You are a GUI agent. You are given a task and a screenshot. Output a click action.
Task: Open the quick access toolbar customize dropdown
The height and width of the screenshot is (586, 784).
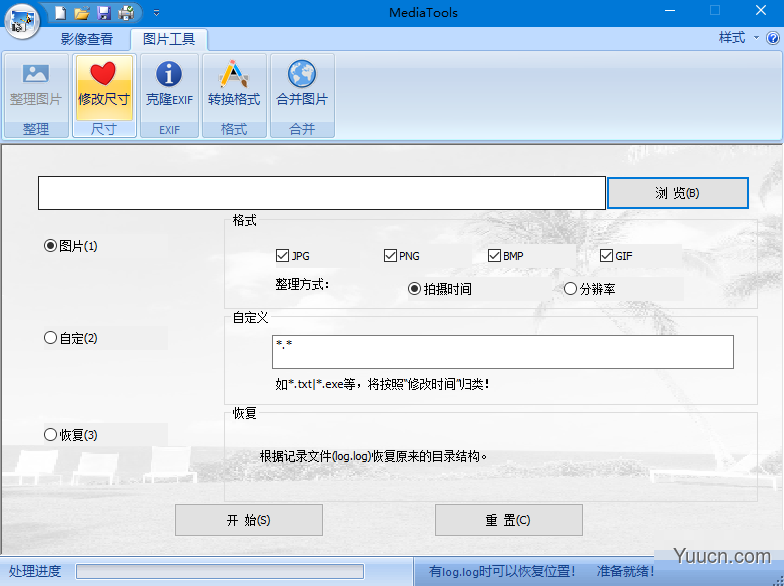156,13
